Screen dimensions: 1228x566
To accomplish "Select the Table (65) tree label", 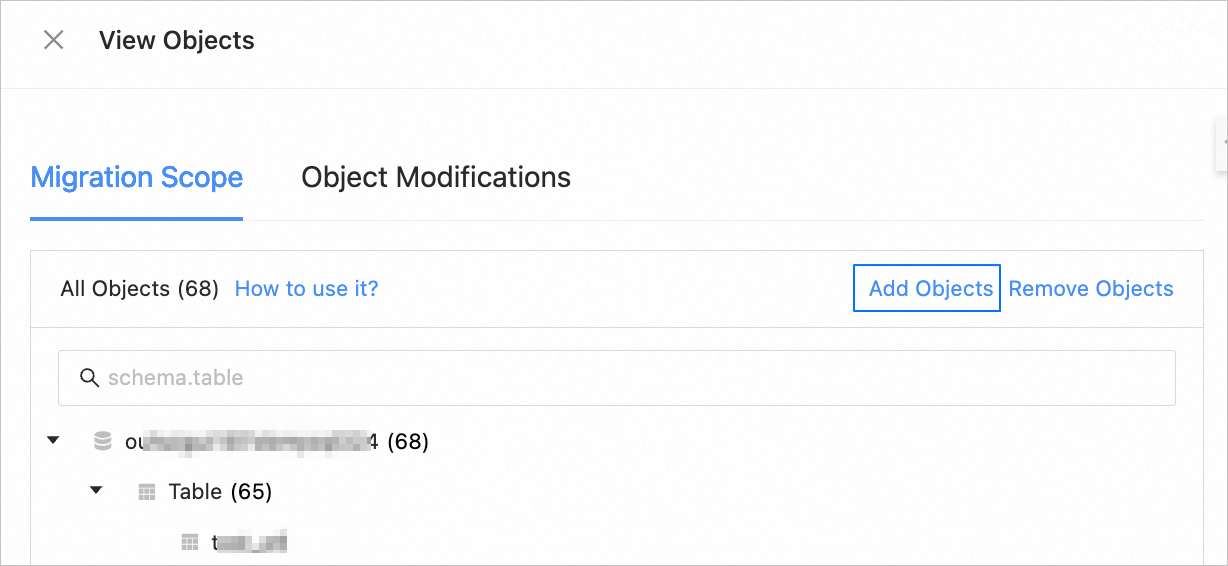I will [x=220, y=492].
